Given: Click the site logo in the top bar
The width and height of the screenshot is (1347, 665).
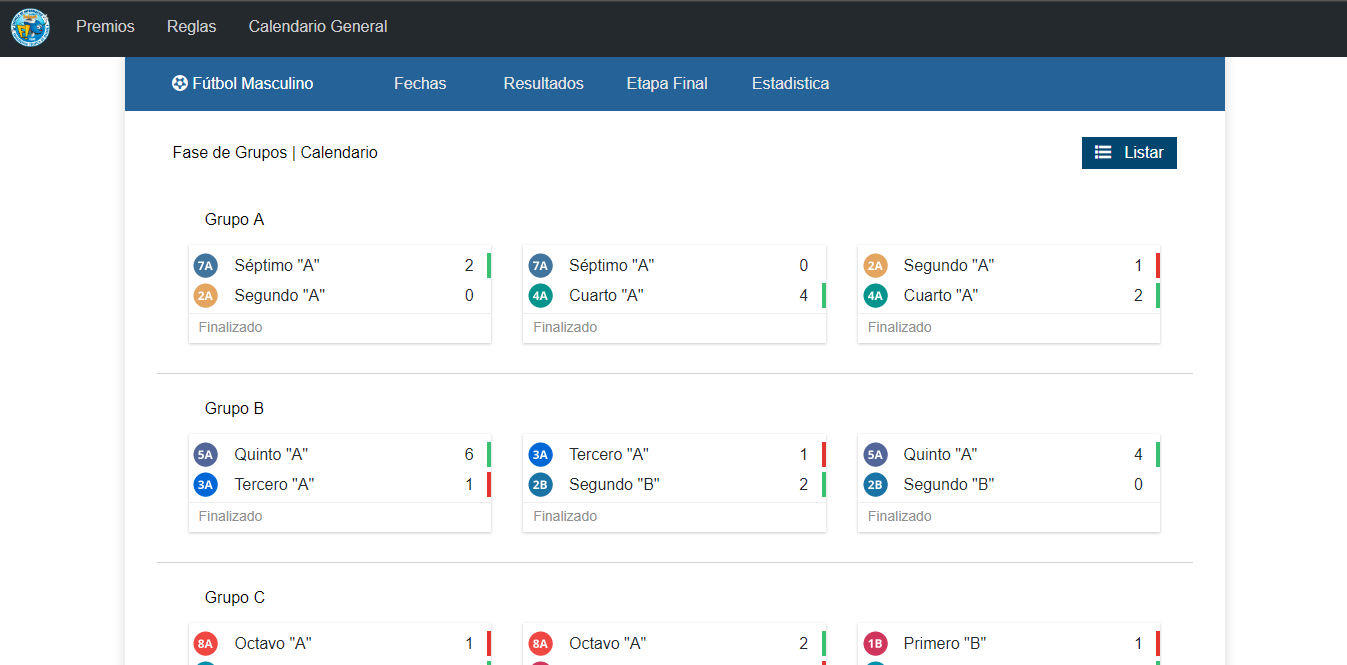Looking at the screenshot, I should point(30,27).
